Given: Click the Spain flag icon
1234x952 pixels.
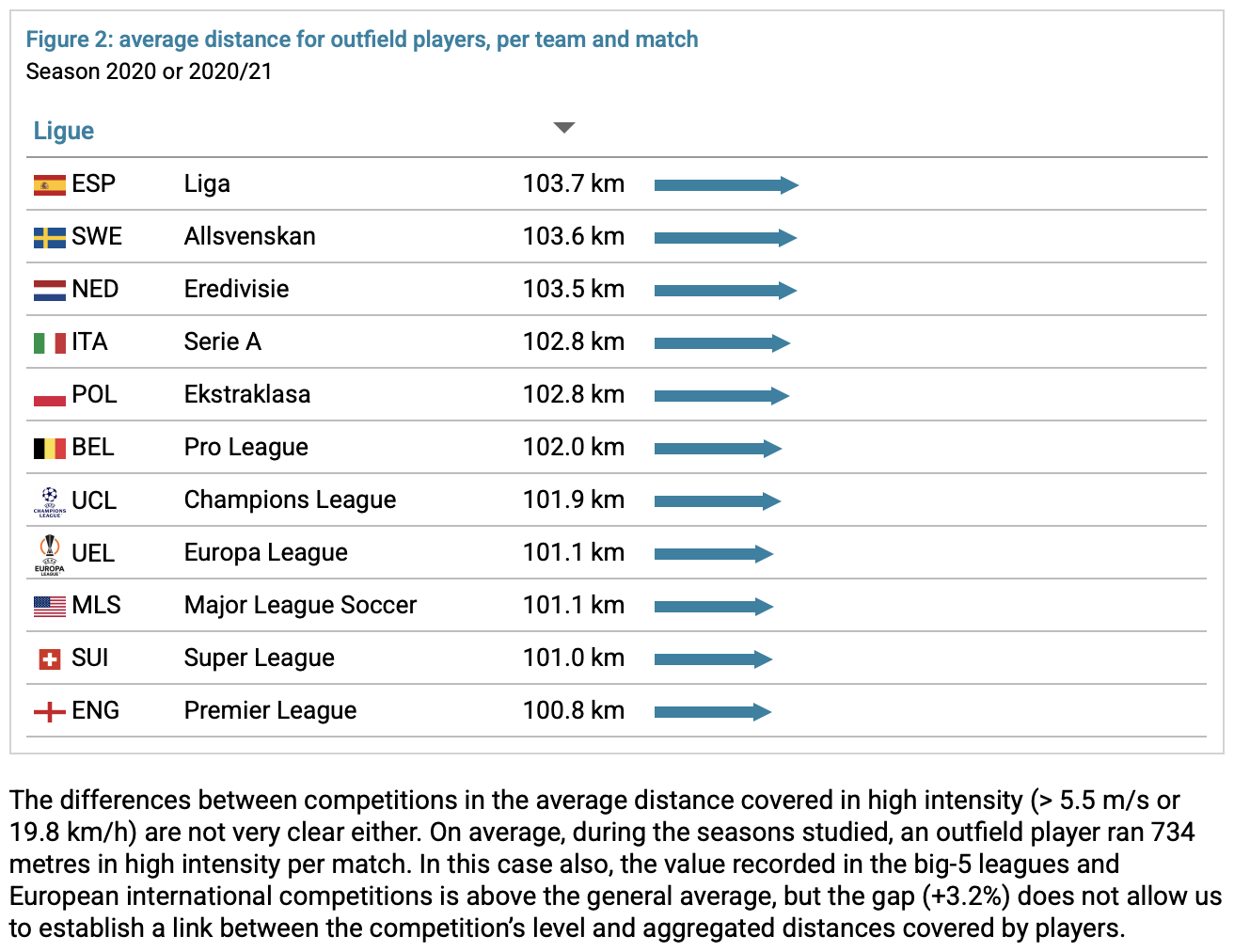Looking at the screenshot, I should [49, 184].
